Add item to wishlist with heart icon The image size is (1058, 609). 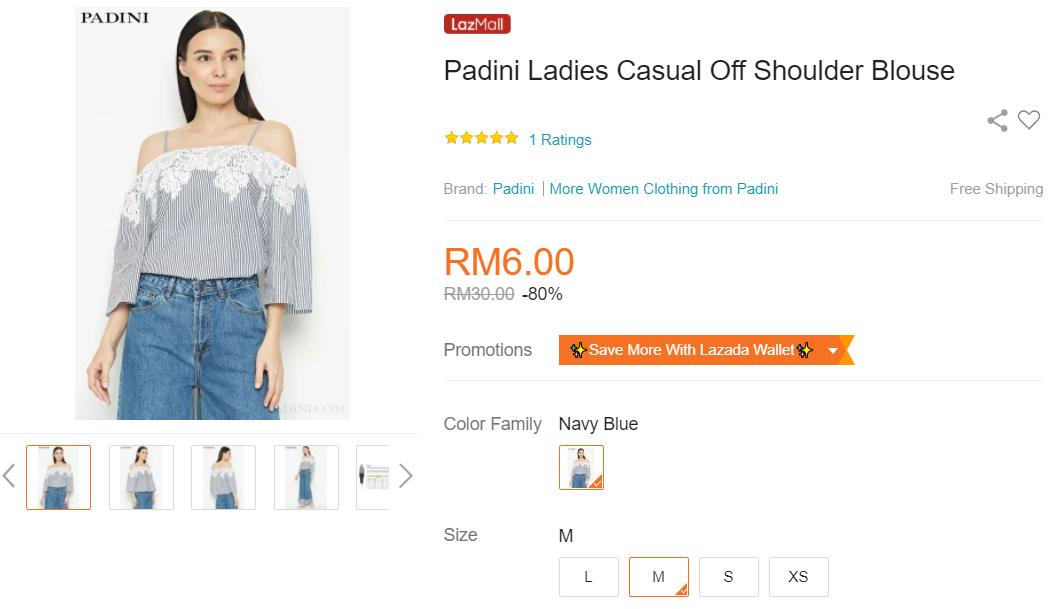pyautogui.click(x=1029, y=120)
